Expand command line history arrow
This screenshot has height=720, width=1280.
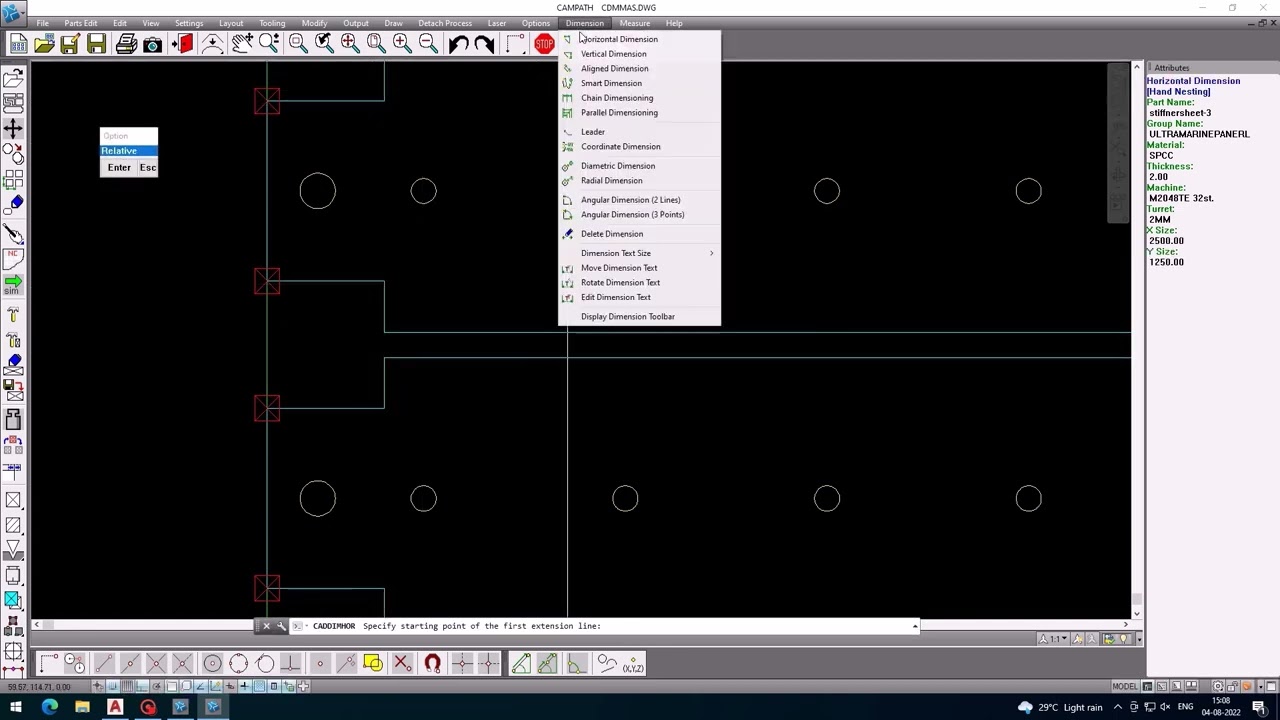(x=915, y=626)
